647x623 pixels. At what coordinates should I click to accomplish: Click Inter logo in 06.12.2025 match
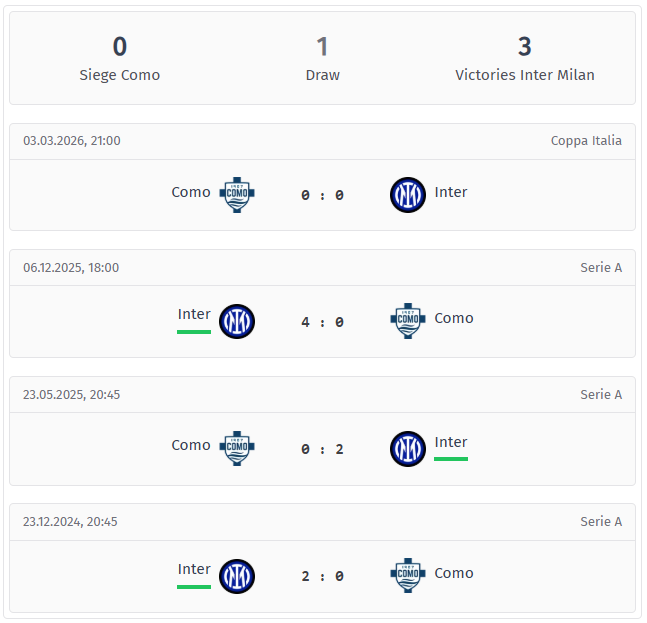[x=237, y=321]
